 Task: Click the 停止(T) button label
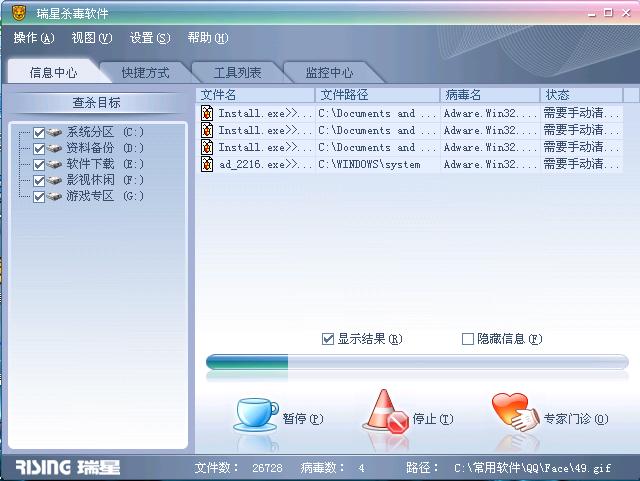click(x=433, y=419)
